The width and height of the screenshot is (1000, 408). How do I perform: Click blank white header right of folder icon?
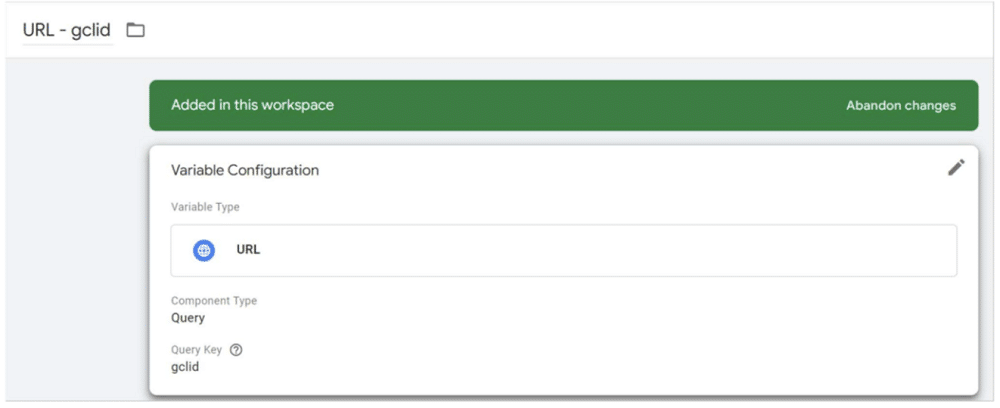[x=550, y=30]
